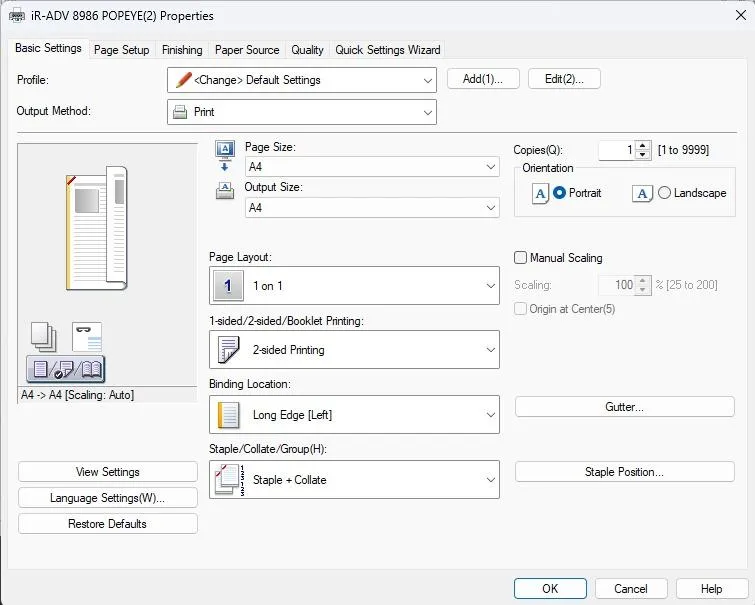The height and width of the screenshot is (605, 755).
Task: Click the document preview thumbnail
Action: click(97, 228)
